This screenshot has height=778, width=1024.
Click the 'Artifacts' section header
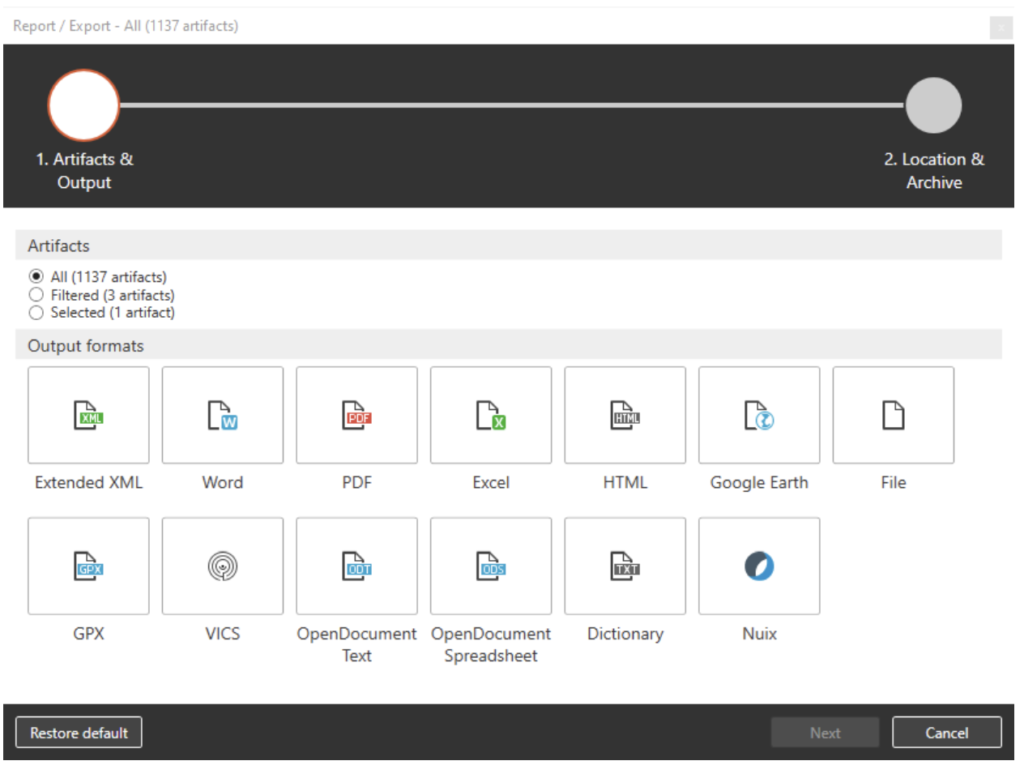508,246
